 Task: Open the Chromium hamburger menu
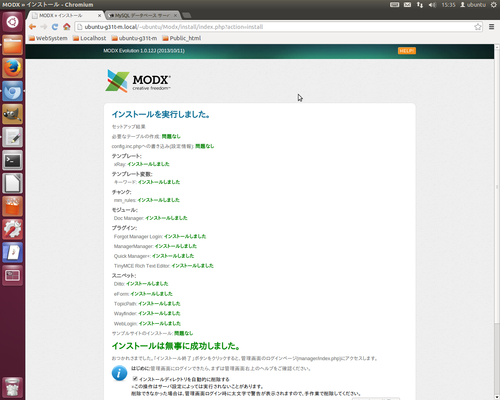491,27
